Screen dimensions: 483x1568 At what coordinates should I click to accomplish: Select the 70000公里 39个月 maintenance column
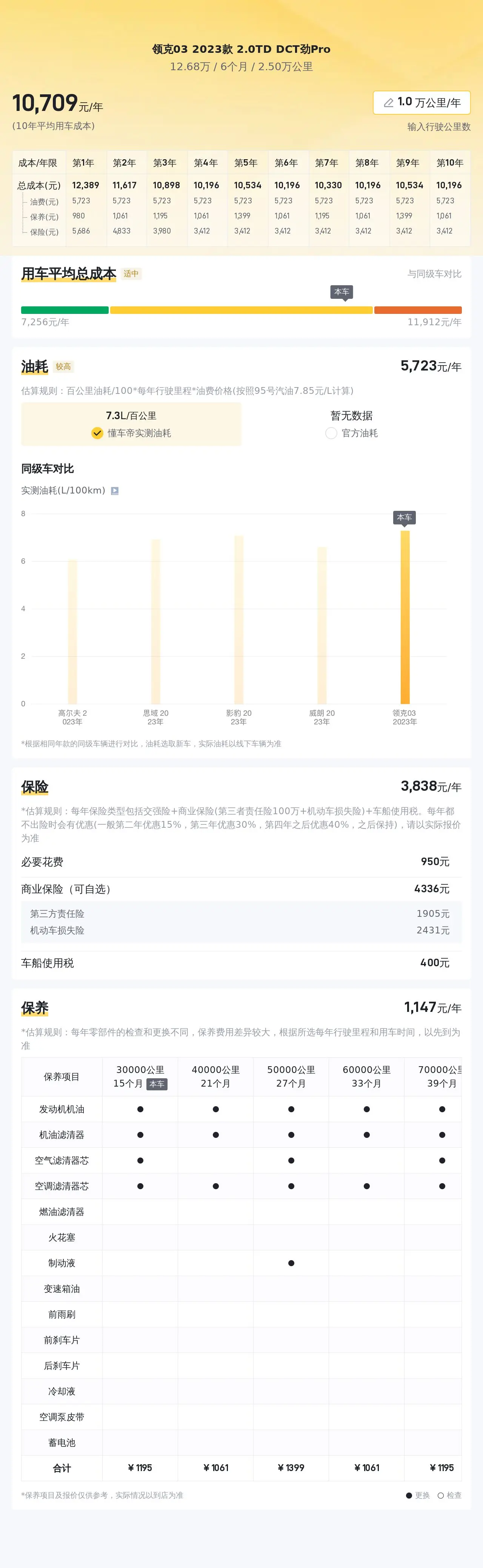(434, 1076)
